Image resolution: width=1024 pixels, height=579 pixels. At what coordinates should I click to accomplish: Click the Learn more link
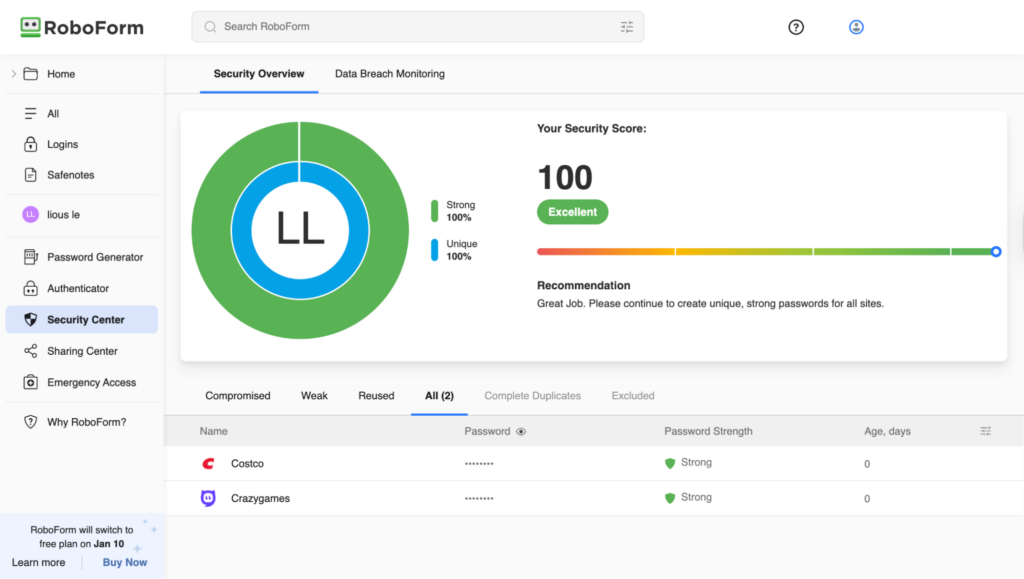(39, 562)
